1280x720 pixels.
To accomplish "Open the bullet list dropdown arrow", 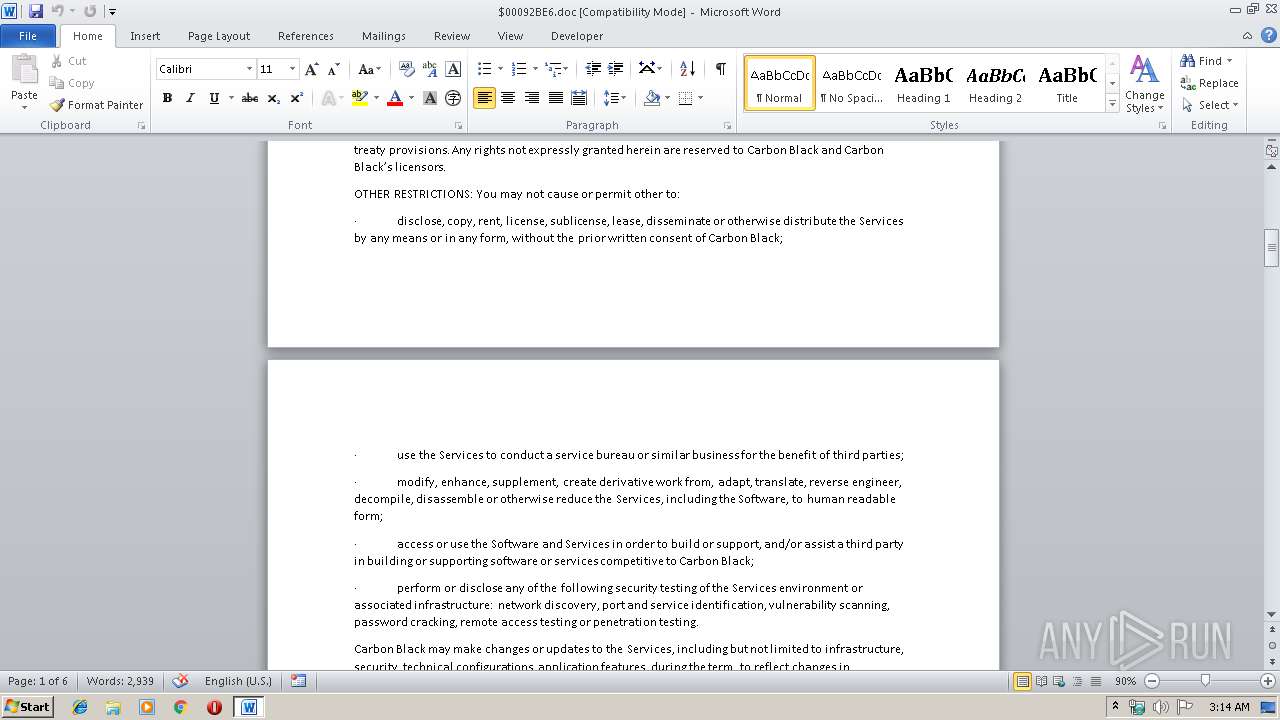I will (x=500, y=69).
